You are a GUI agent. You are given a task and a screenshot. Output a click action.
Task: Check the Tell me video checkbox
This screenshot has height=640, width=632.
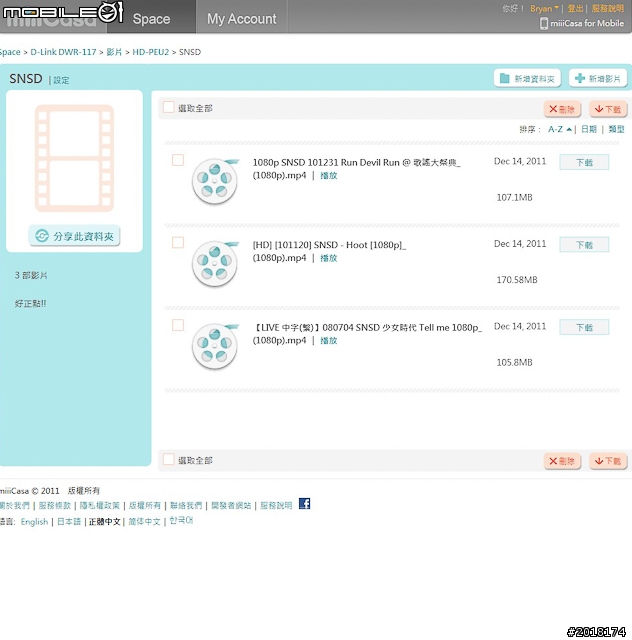click(178, 325)
